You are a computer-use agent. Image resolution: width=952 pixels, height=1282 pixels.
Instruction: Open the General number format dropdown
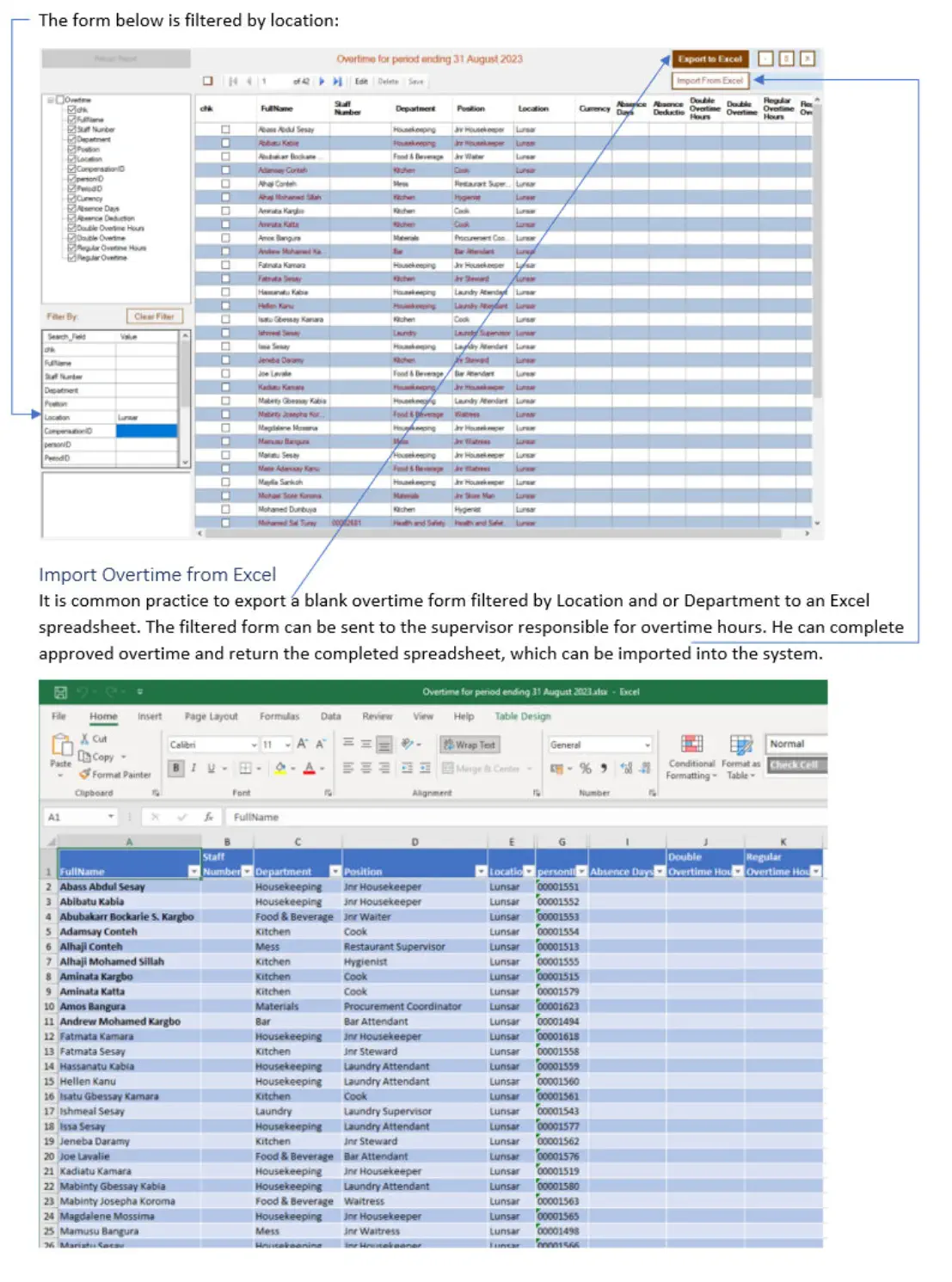pyautogui.click(x=647, y=745)
